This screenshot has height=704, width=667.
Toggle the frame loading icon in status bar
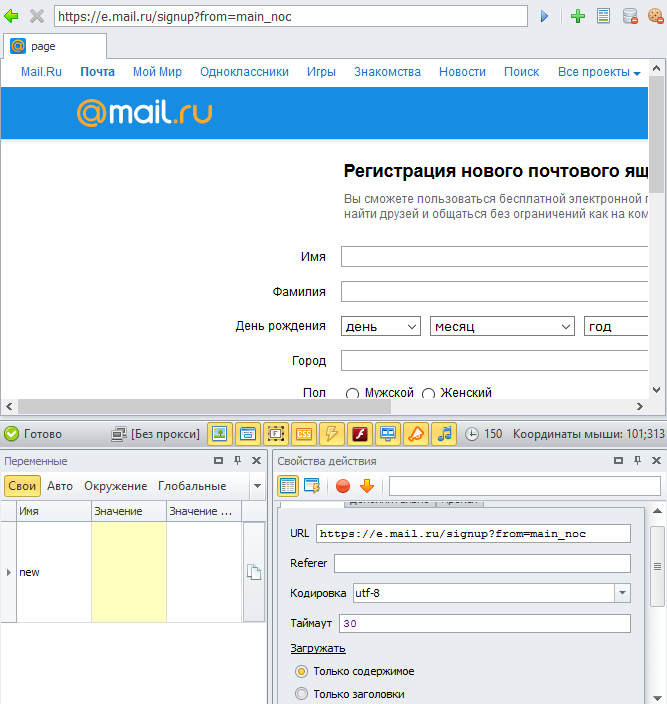pos(276,434)
